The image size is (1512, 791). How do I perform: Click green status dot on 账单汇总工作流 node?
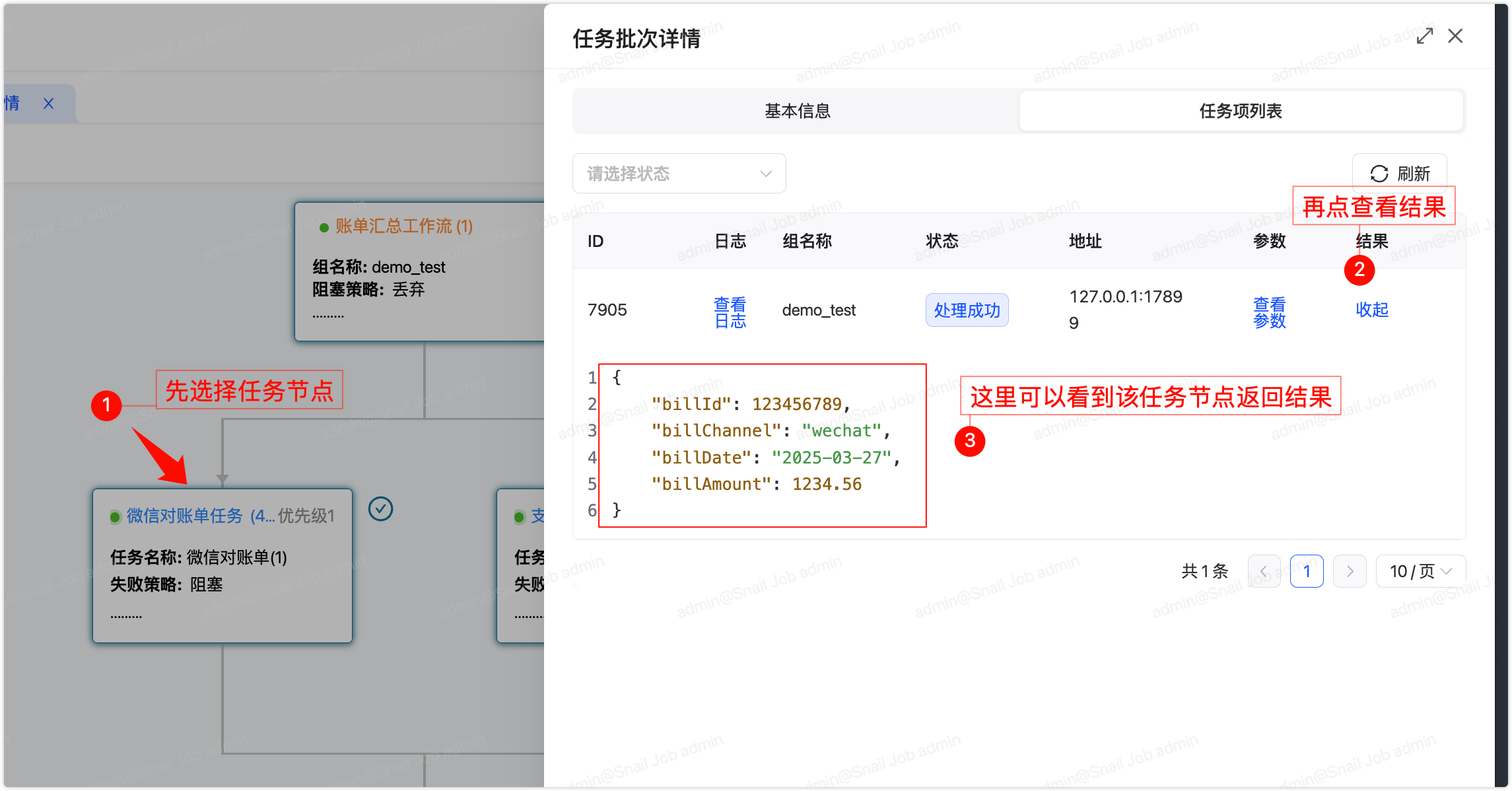324,228
